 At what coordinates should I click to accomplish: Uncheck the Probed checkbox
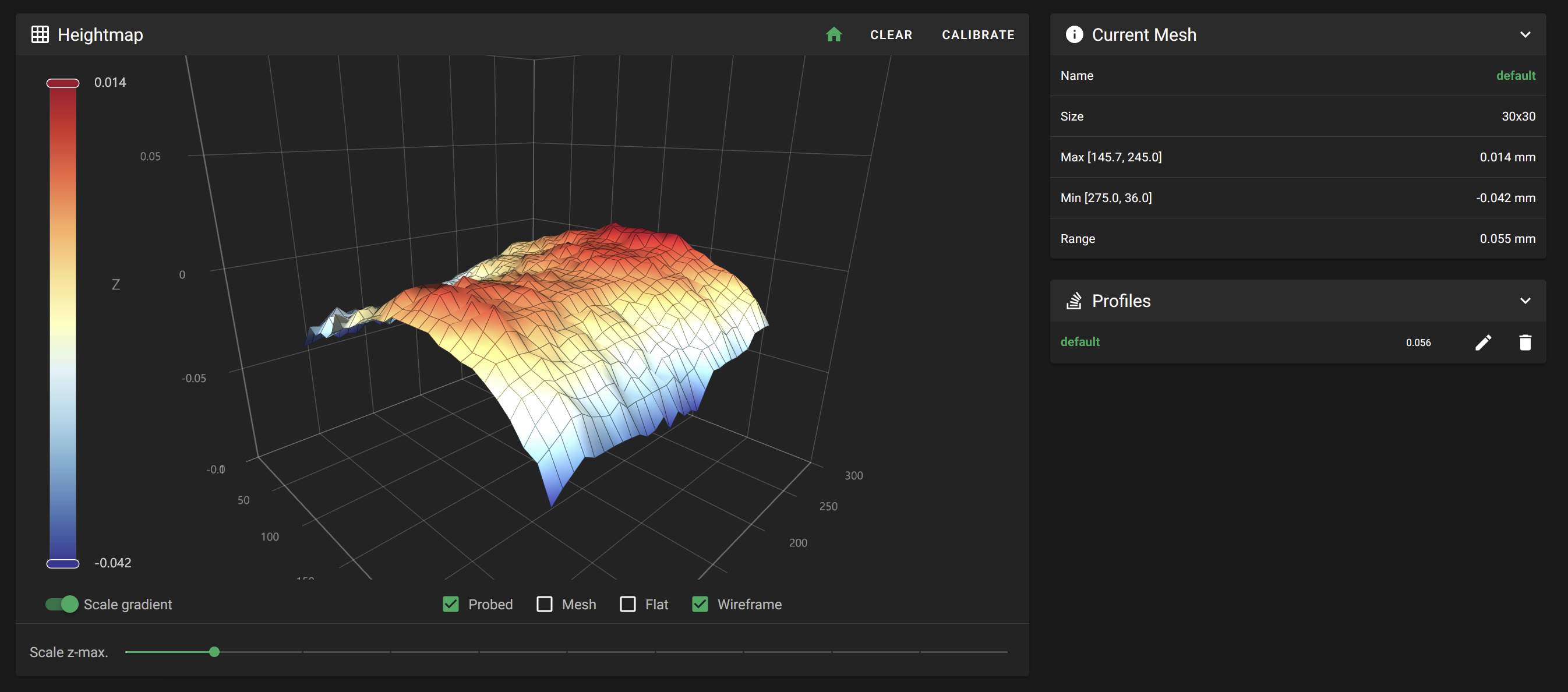[450, 603]
